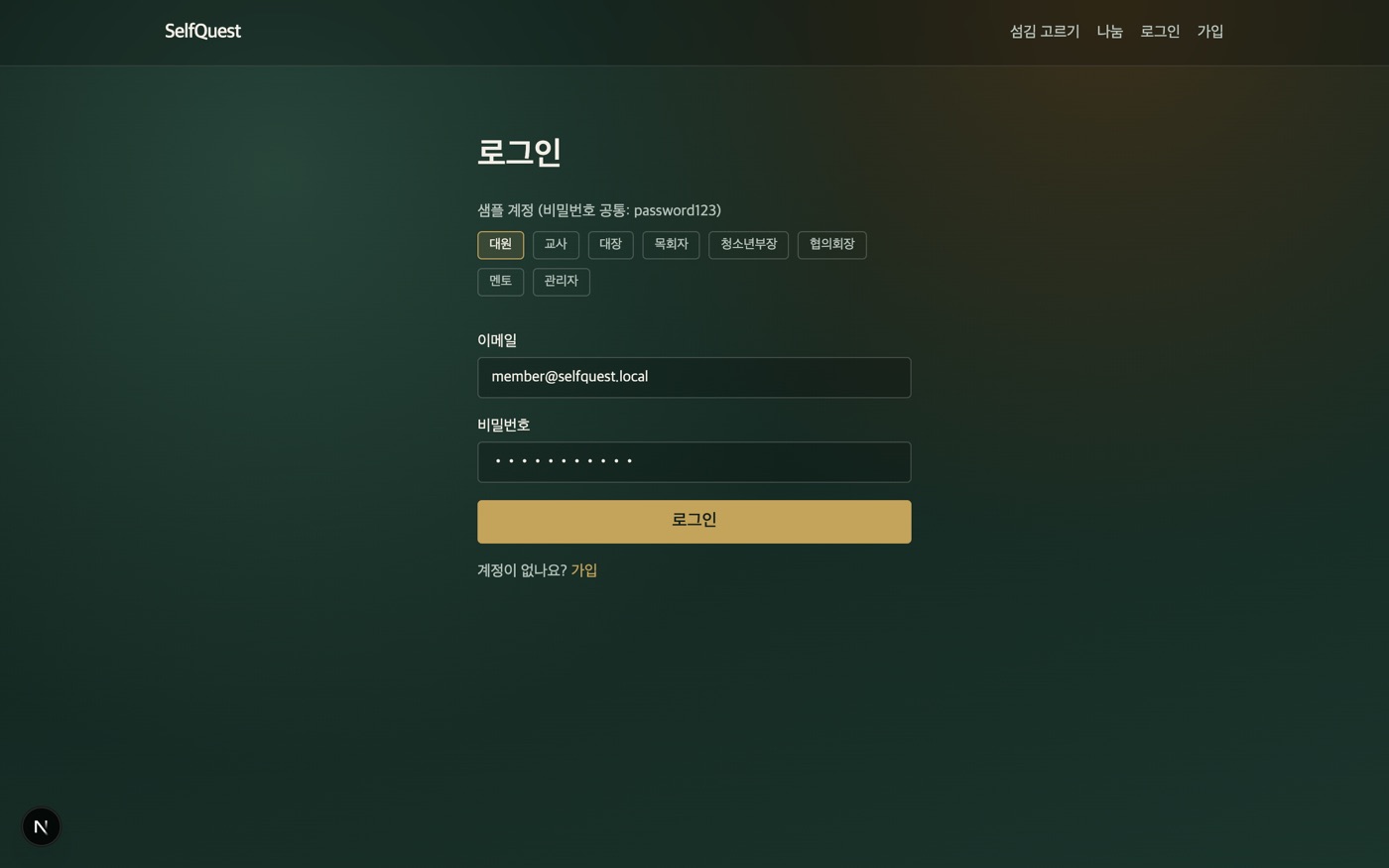
Task: Open the 섬김 고르기 nav item
Action: tap(1044, 32)
